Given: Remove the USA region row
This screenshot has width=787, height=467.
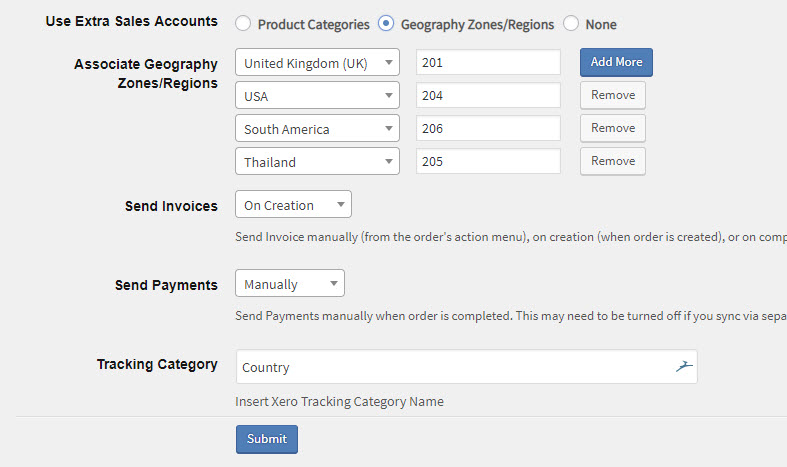Looking at the screenshot, I should coord(613,95).
